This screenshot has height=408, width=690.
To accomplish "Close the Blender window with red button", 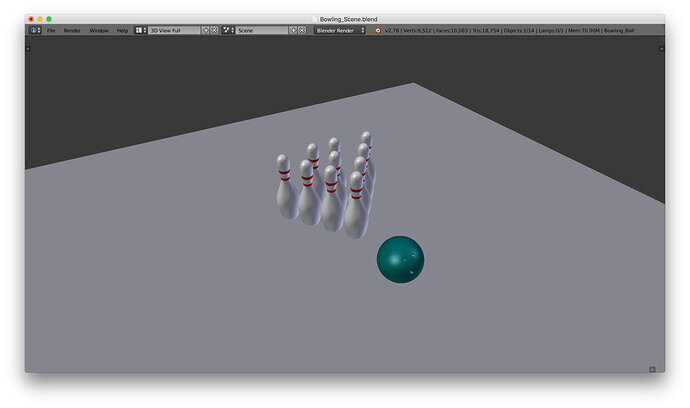I will pyautogui.click(x=31, y=19).
